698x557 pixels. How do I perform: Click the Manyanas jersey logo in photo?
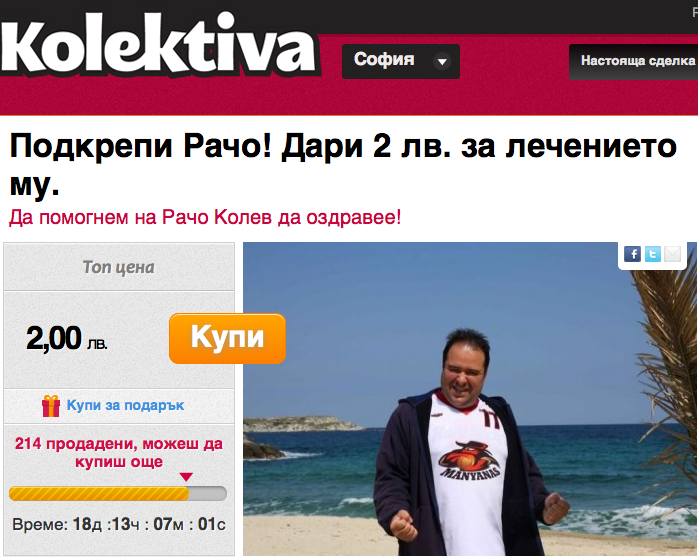click(x=470, y=461)
